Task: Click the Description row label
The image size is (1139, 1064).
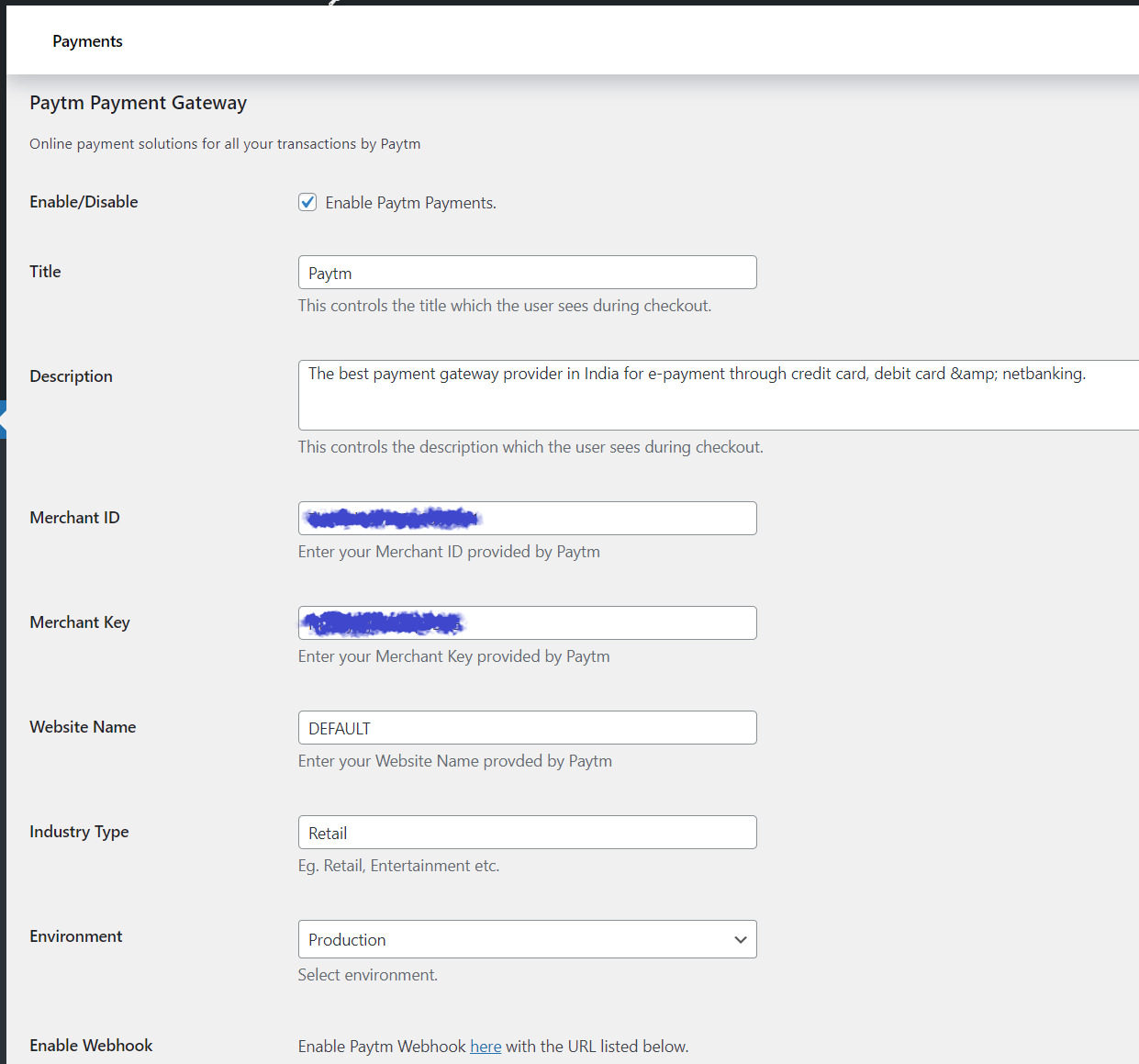Action: click(x=71, y=376)
